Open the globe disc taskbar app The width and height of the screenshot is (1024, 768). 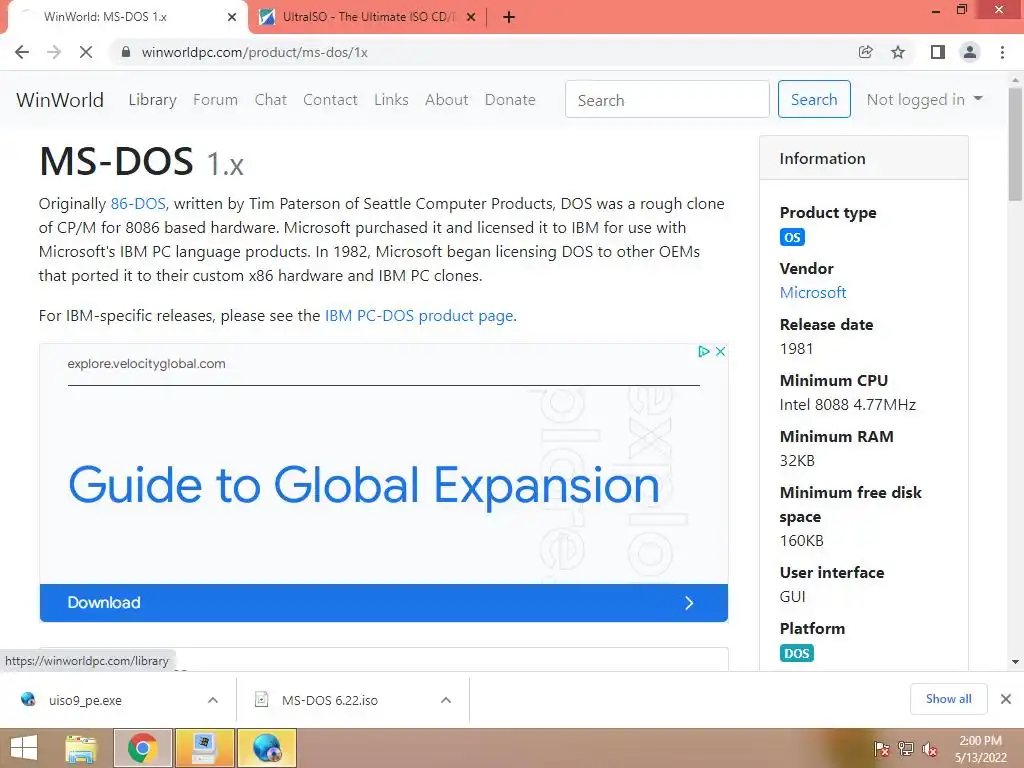click(267, 748)
